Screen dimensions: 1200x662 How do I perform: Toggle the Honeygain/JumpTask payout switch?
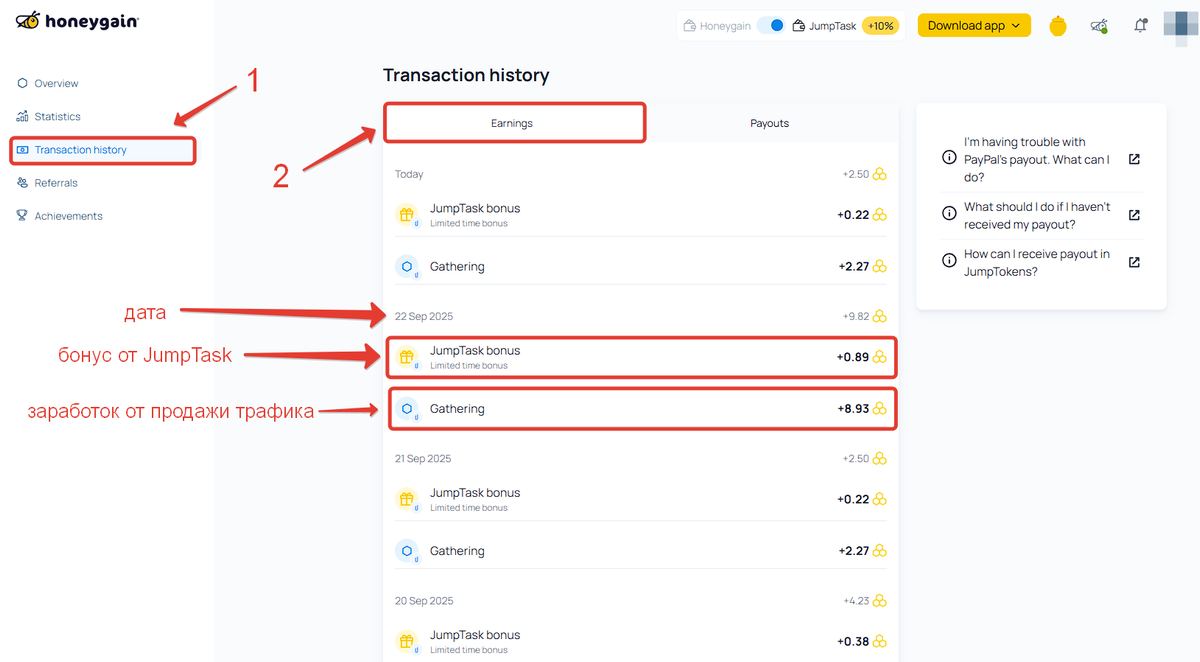click(770, 26)
